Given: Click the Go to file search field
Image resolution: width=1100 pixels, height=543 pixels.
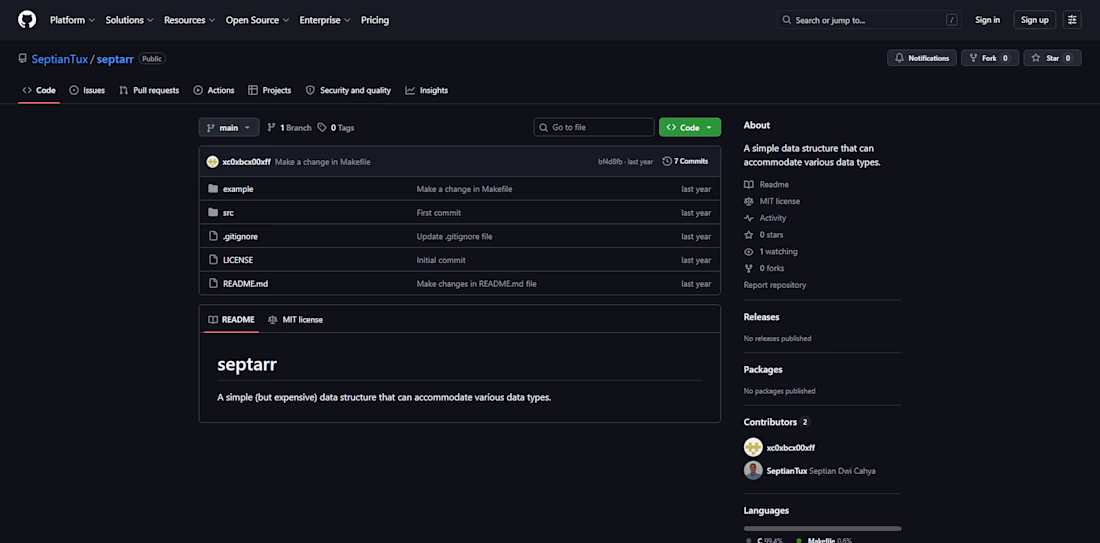Looking at the screenshot, I should pyautogui.click(x=594, y=128).
